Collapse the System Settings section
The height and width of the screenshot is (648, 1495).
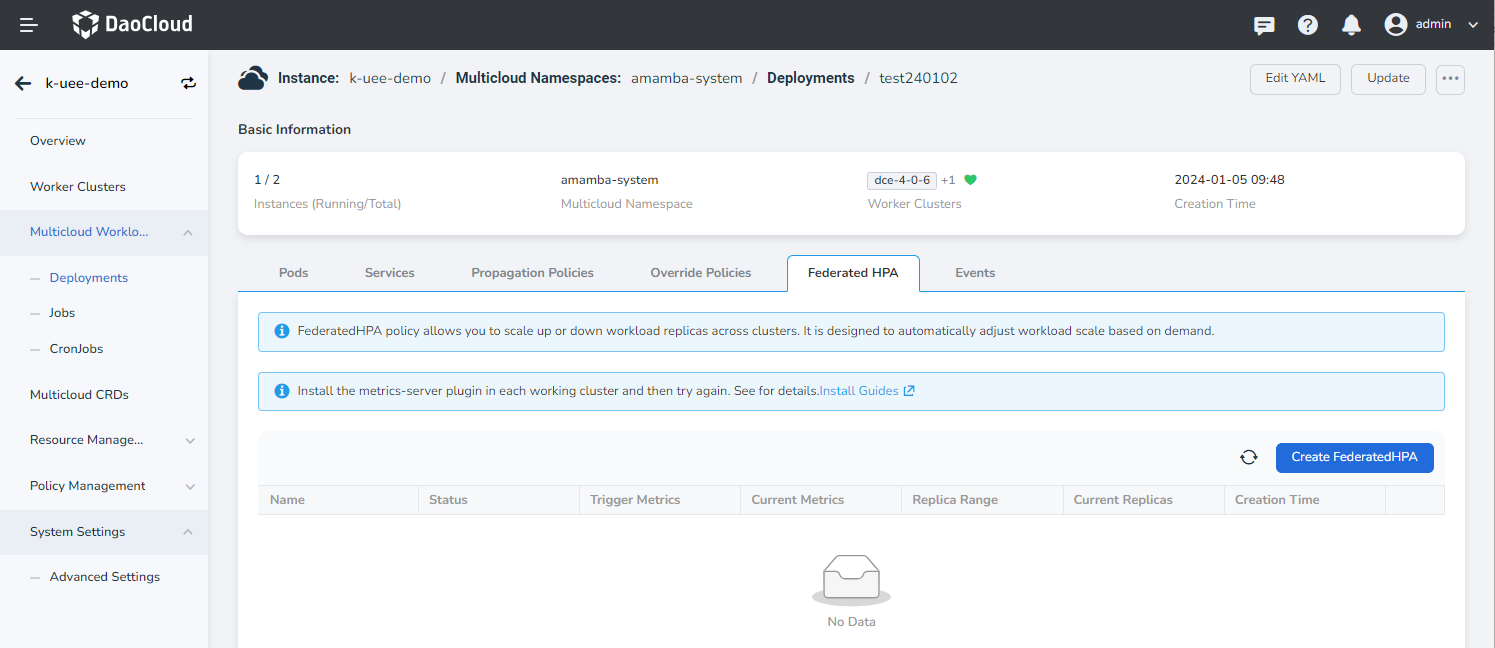[x=188, y=532]
